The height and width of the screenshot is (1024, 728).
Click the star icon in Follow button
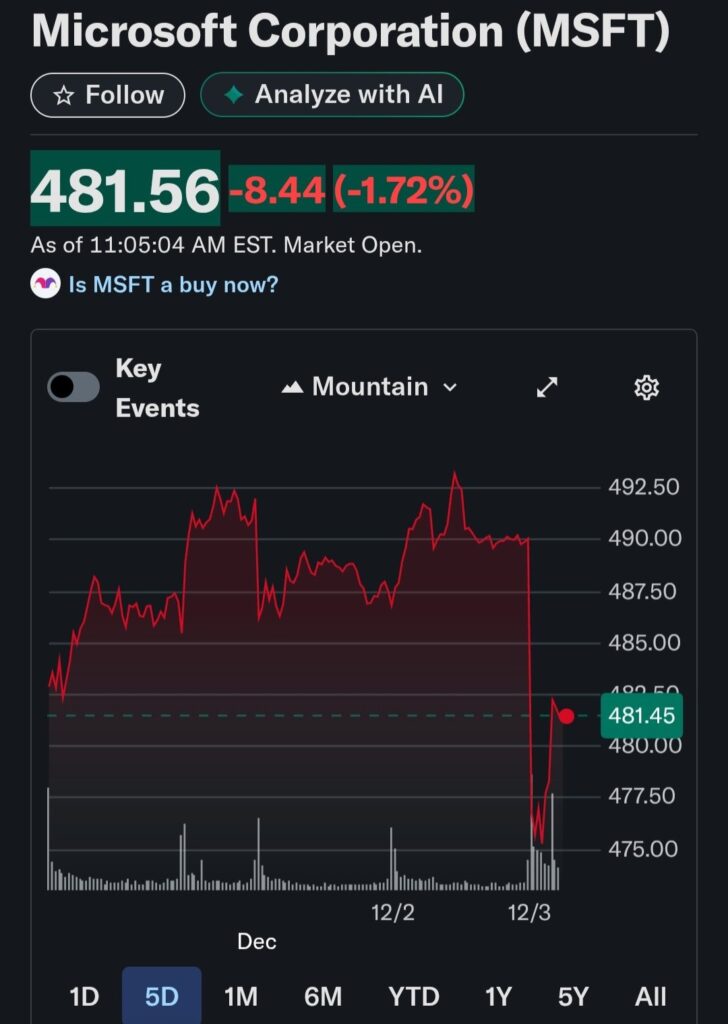(64, 96)
